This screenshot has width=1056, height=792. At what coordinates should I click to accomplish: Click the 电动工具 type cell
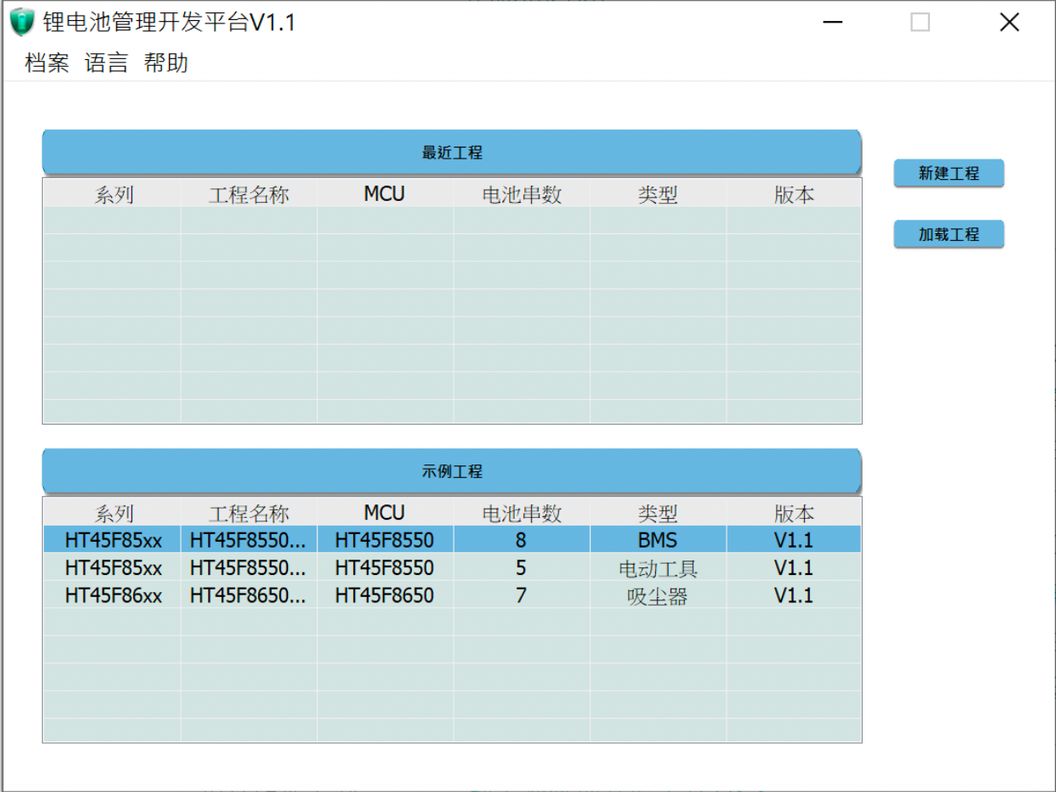coord(658,568)
